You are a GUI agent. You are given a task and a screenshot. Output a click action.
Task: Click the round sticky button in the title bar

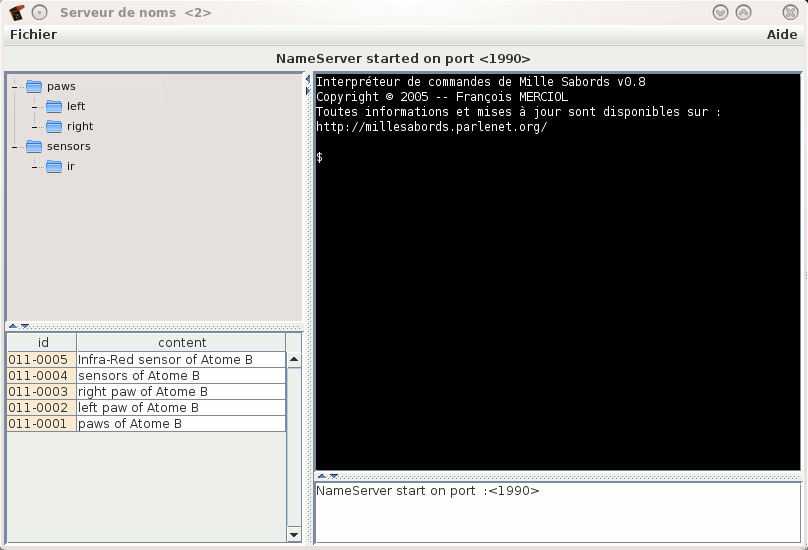coord(40,12)
